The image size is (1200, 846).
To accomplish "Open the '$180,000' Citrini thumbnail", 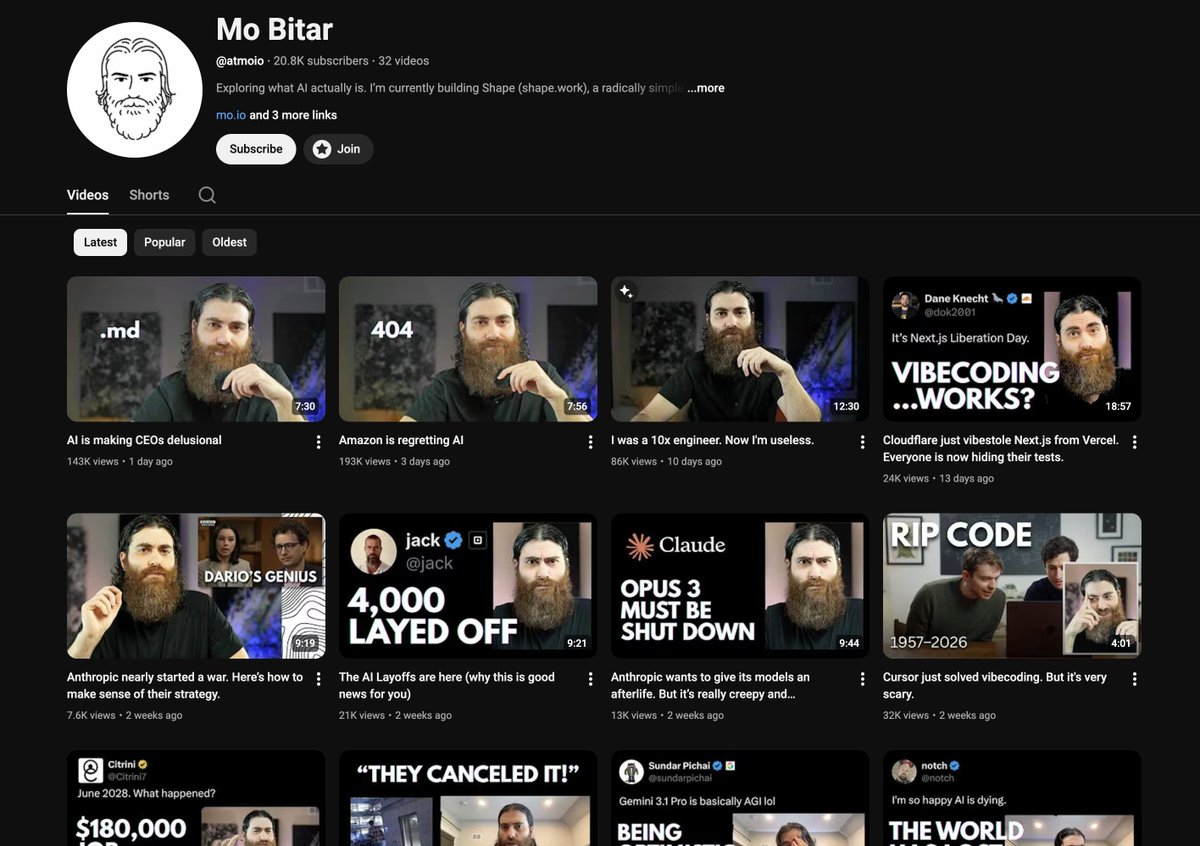I will point(196,798).
